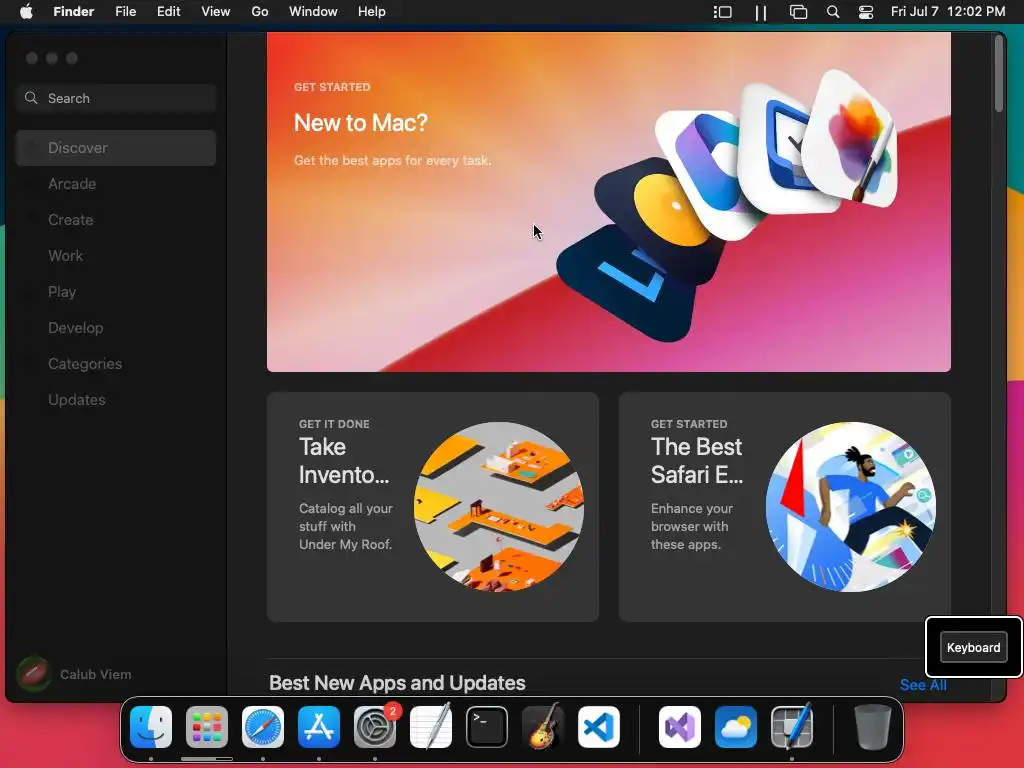Click the pause bars menu bar icon

click(761, 12)
